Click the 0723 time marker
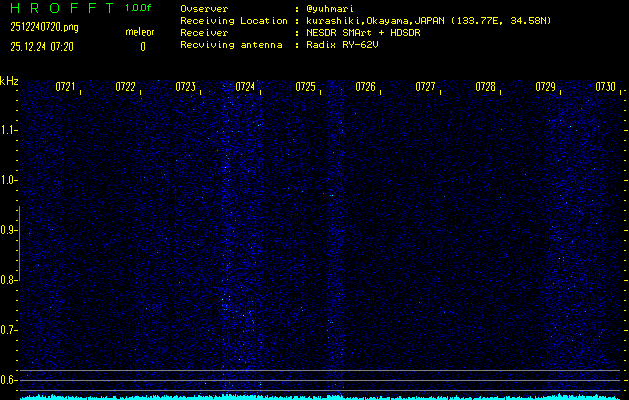The height and width of the screenshot is (400, 629). [185, 87]
